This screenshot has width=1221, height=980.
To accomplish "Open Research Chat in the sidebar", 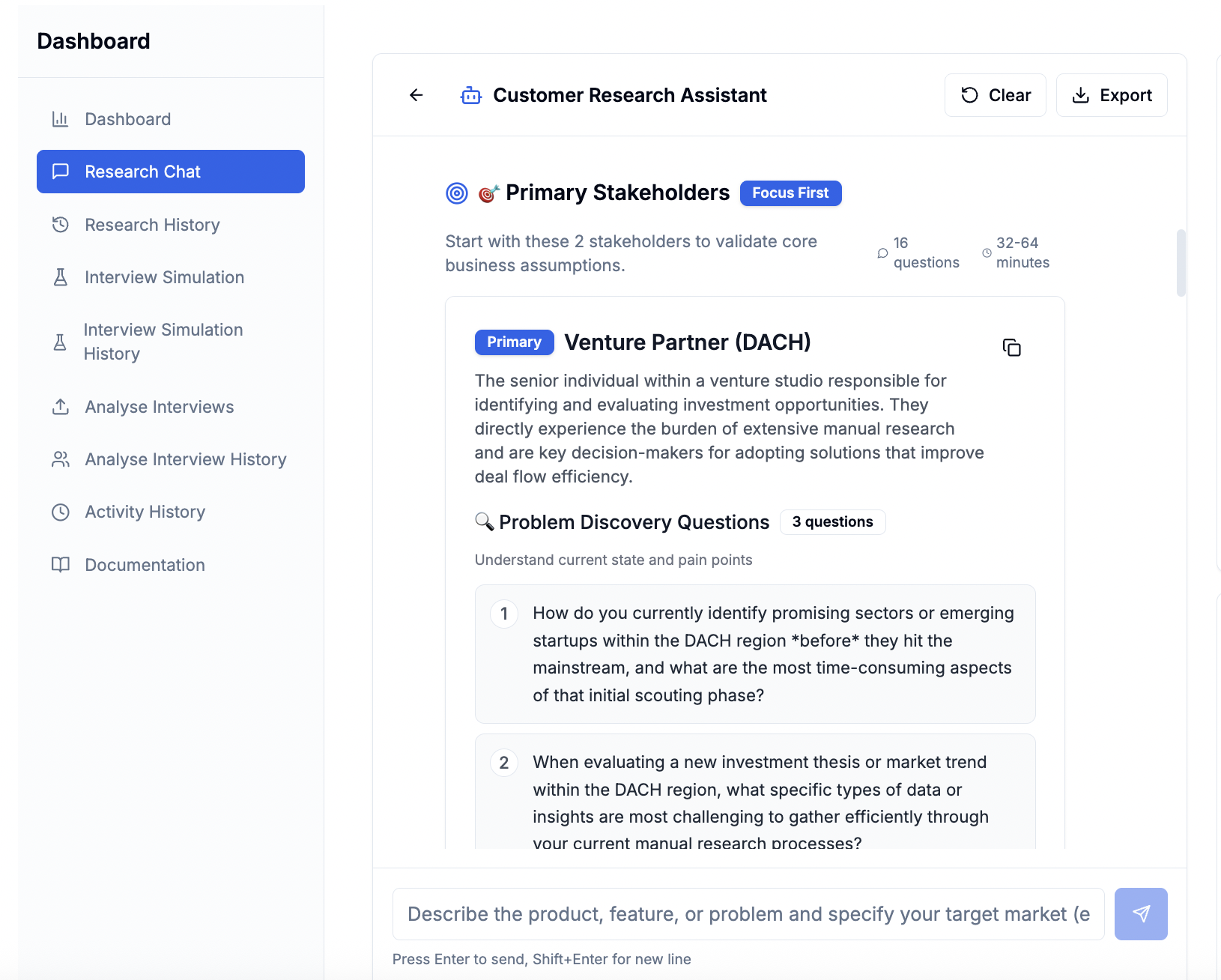I will pyautogui.click(x=171, y=172).
